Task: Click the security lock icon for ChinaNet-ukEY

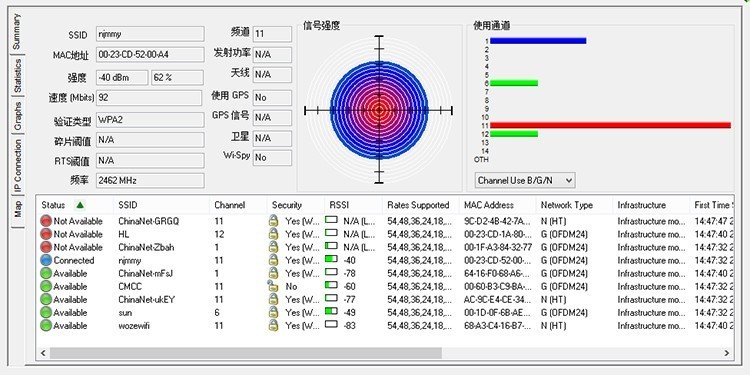Action: pyautogui.click(x=273, y=299)
